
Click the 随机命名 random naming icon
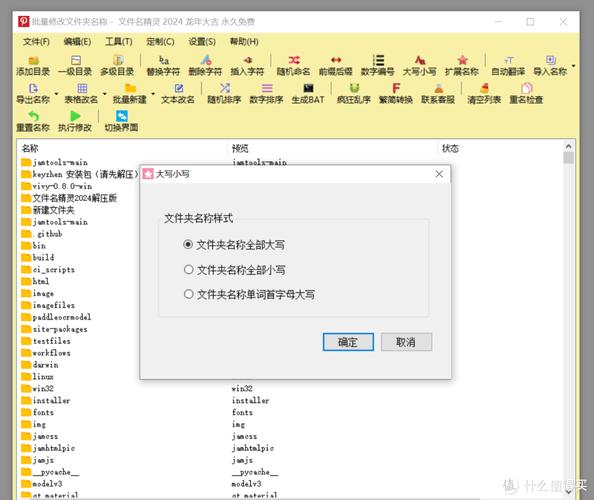pos(294,60)
